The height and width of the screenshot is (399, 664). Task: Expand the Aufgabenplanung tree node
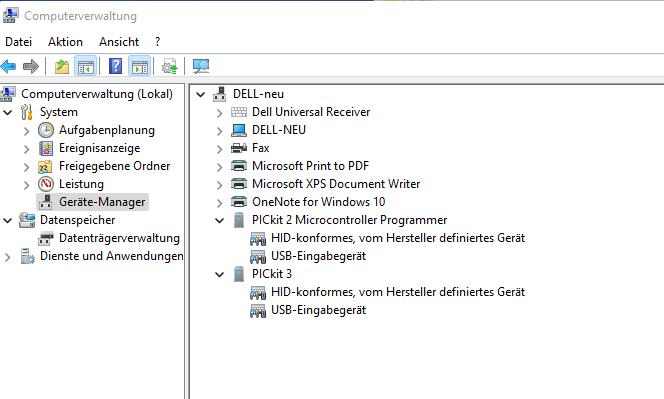[x=26, y=131]
